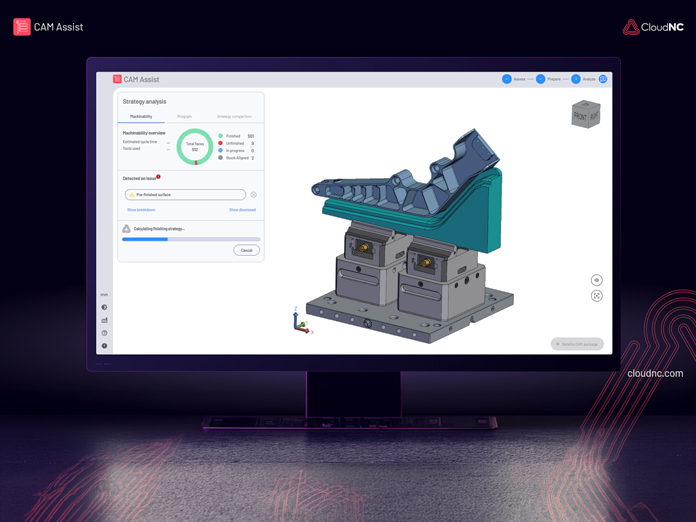Click the Estimated cycle time label
Viewport: 696px width, 522px height.
tap(140, 142)
